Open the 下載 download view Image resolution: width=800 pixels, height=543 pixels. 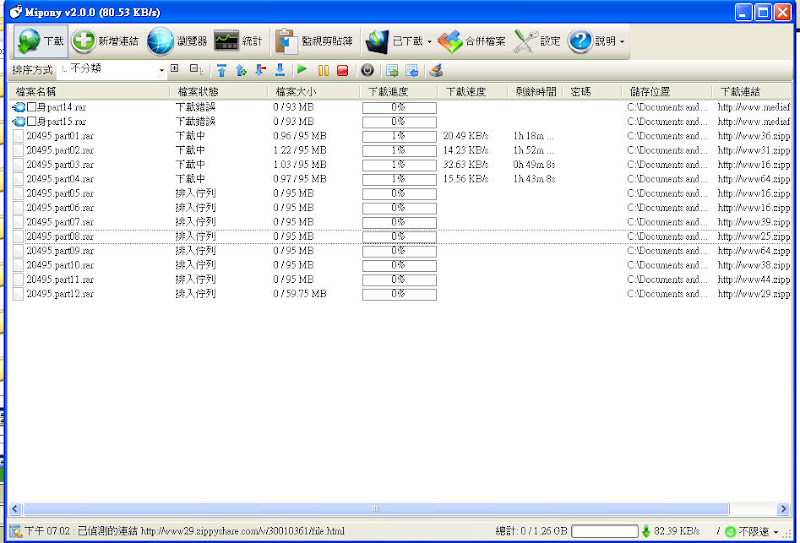coord(40,41)
